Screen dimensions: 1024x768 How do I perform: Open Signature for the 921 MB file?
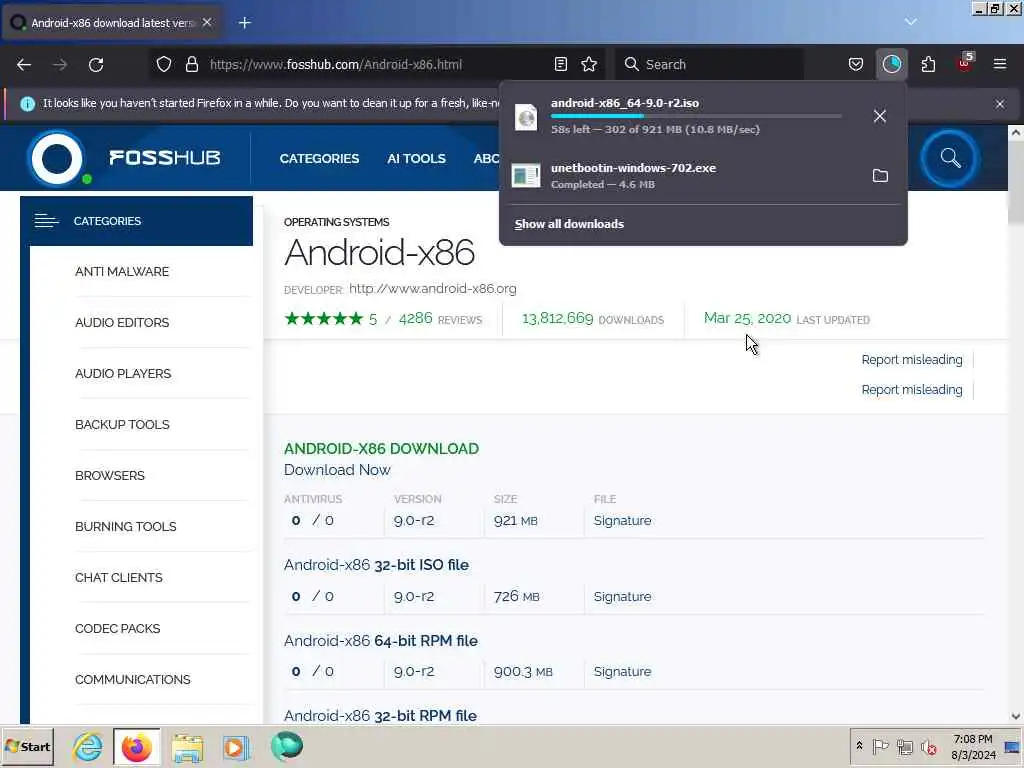622,520
